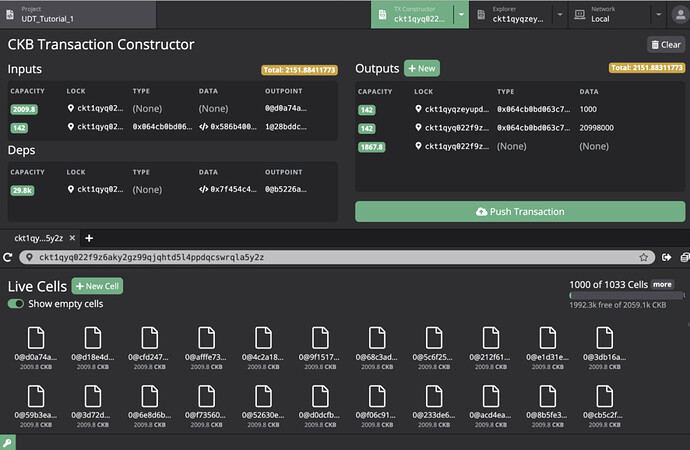Click lock address ckt1qyqzeyupd in outputs
Image resolution: width=690 pixels, height=450 pixels.
coord(456,109)
